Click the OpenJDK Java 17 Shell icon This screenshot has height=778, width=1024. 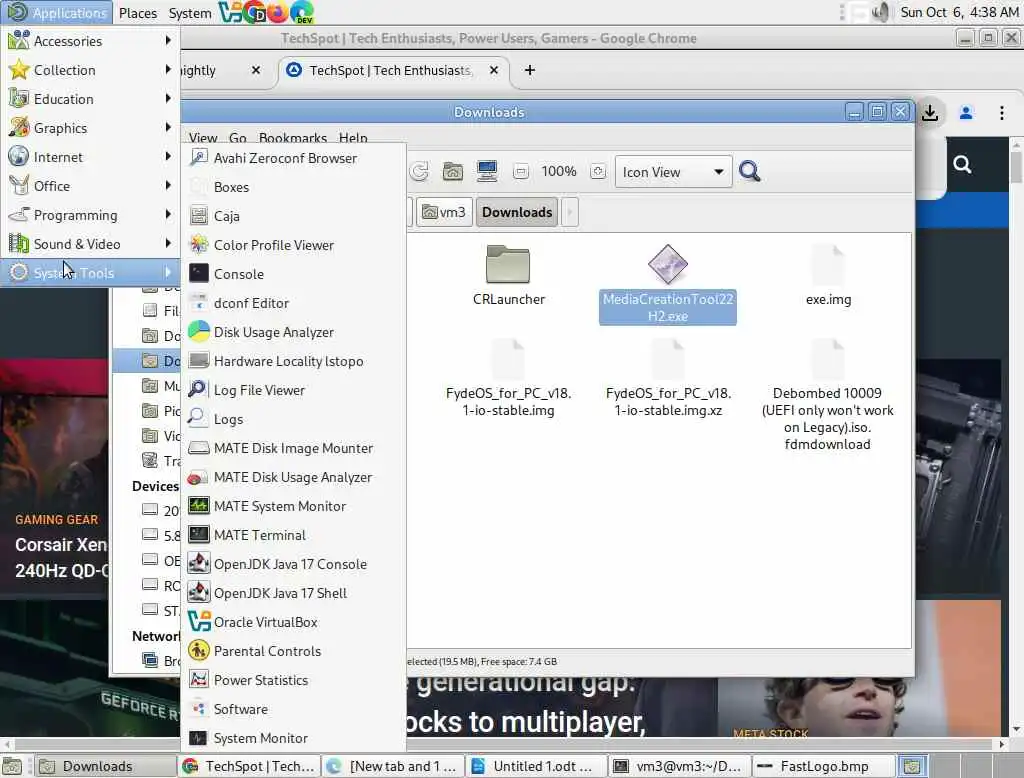pos(199,592)
